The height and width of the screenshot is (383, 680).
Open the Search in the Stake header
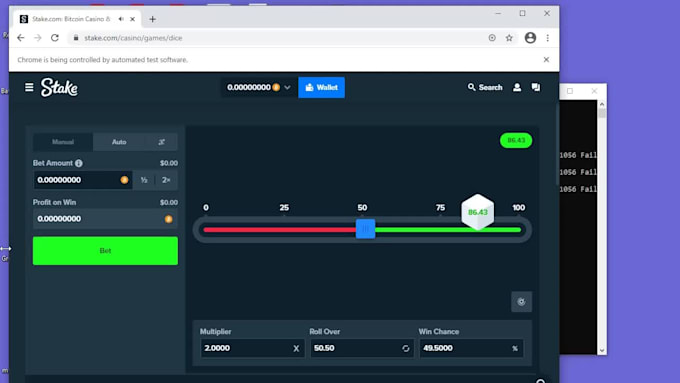[x=485, y=88]
